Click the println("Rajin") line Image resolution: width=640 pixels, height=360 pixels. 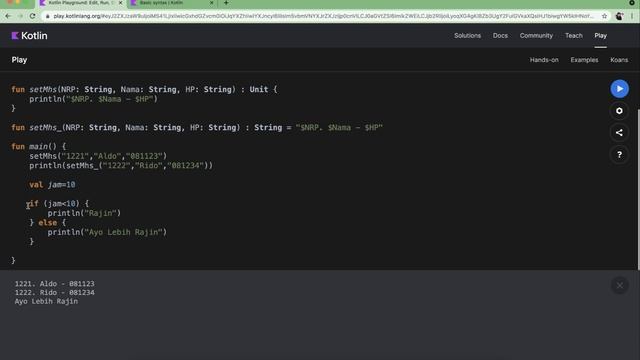pos(84,213)
